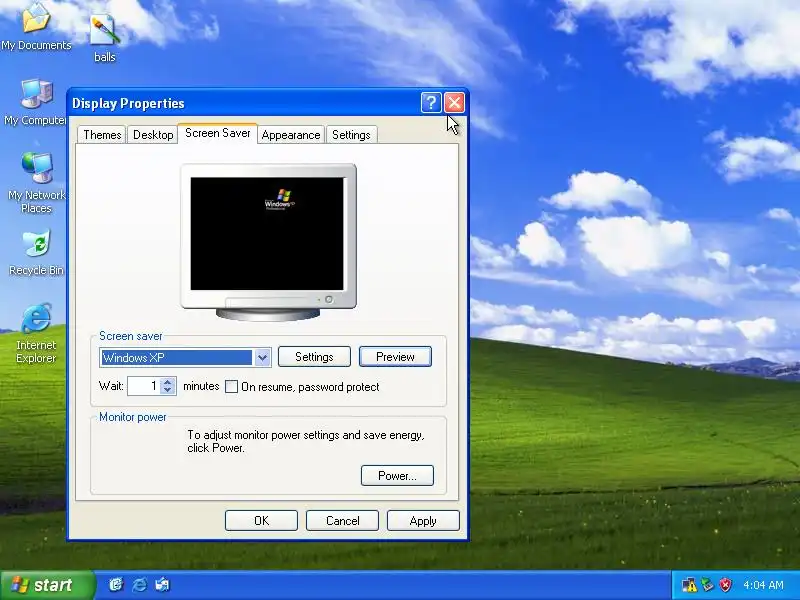Viewport: 800px width, 600px height.
Task: Click the Apply button
Action: [x=423, y=520]
